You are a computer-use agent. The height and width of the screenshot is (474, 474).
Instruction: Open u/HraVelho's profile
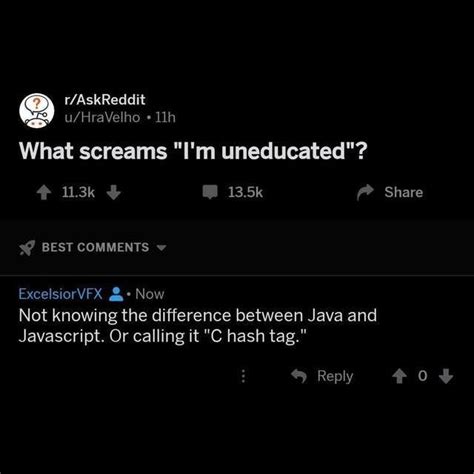pos(102,117)
